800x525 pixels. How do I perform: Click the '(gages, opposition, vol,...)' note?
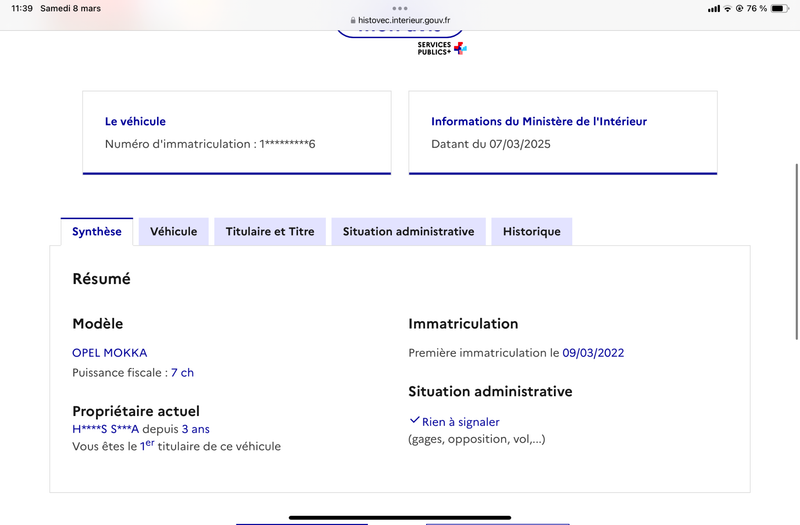coord(477,439)
